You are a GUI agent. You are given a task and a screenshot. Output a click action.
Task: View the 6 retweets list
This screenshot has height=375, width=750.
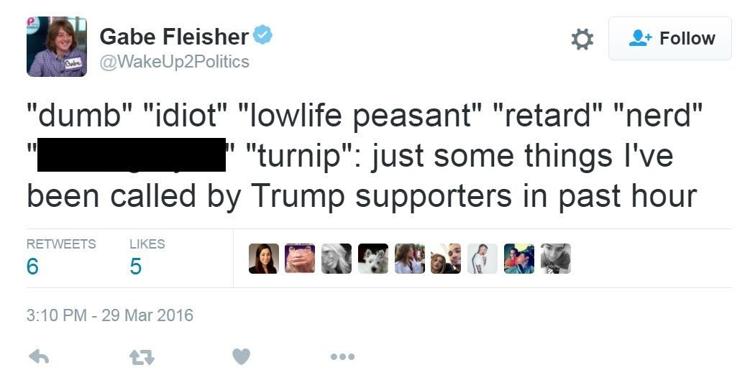(x=61, y=258)
